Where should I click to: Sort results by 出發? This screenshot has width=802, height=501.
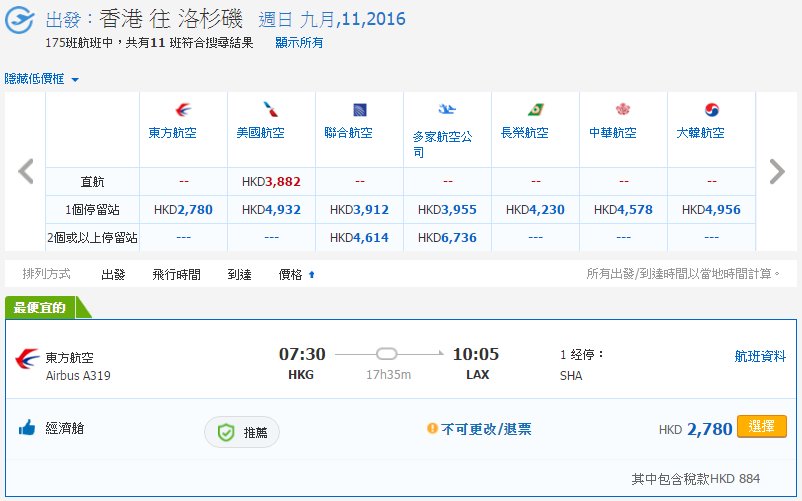(113, 275)
